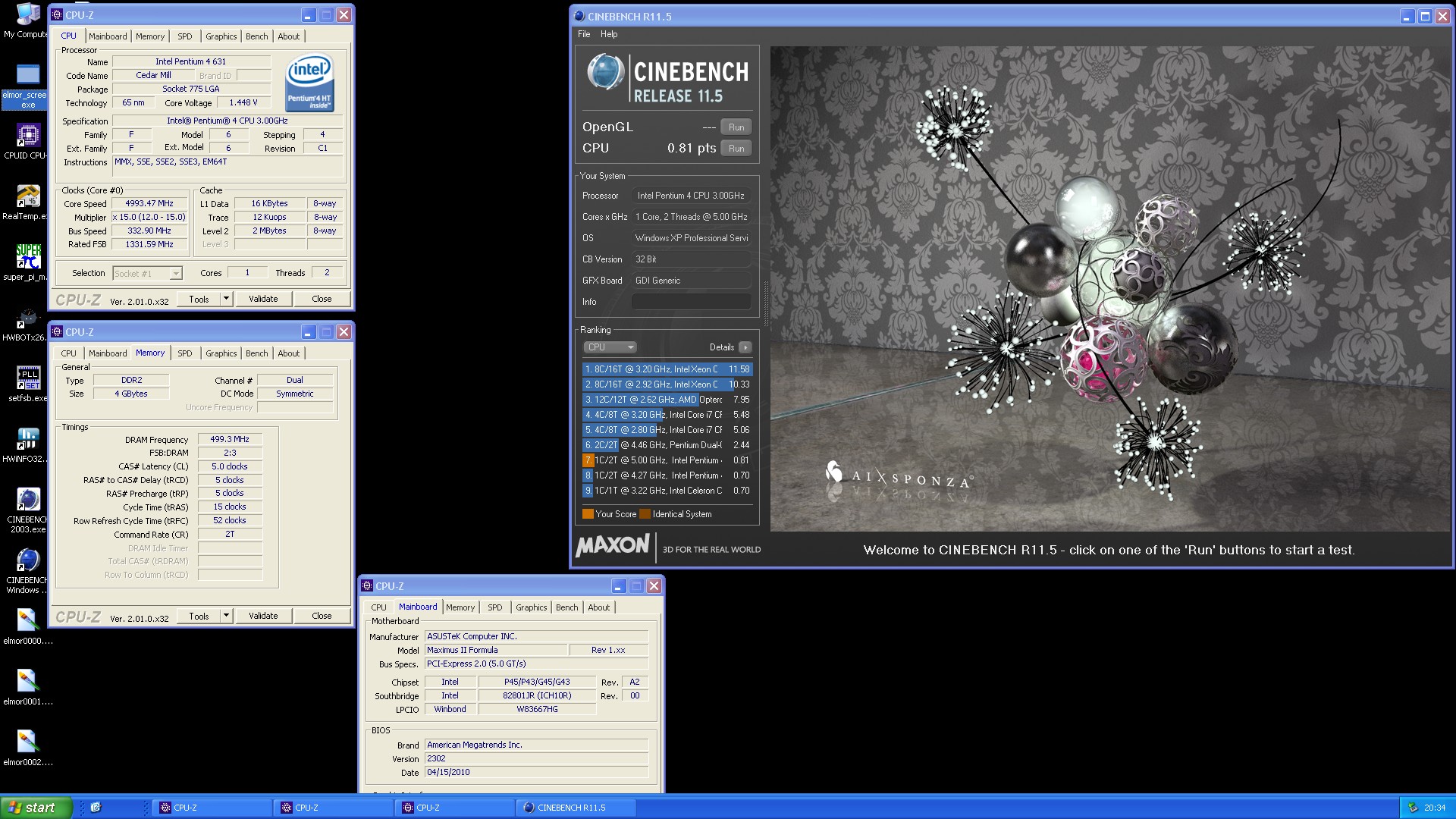Viewport: 1456px width, 819px height.
Task: Open elmor0000 image file icon
Action: click(27, 626)
